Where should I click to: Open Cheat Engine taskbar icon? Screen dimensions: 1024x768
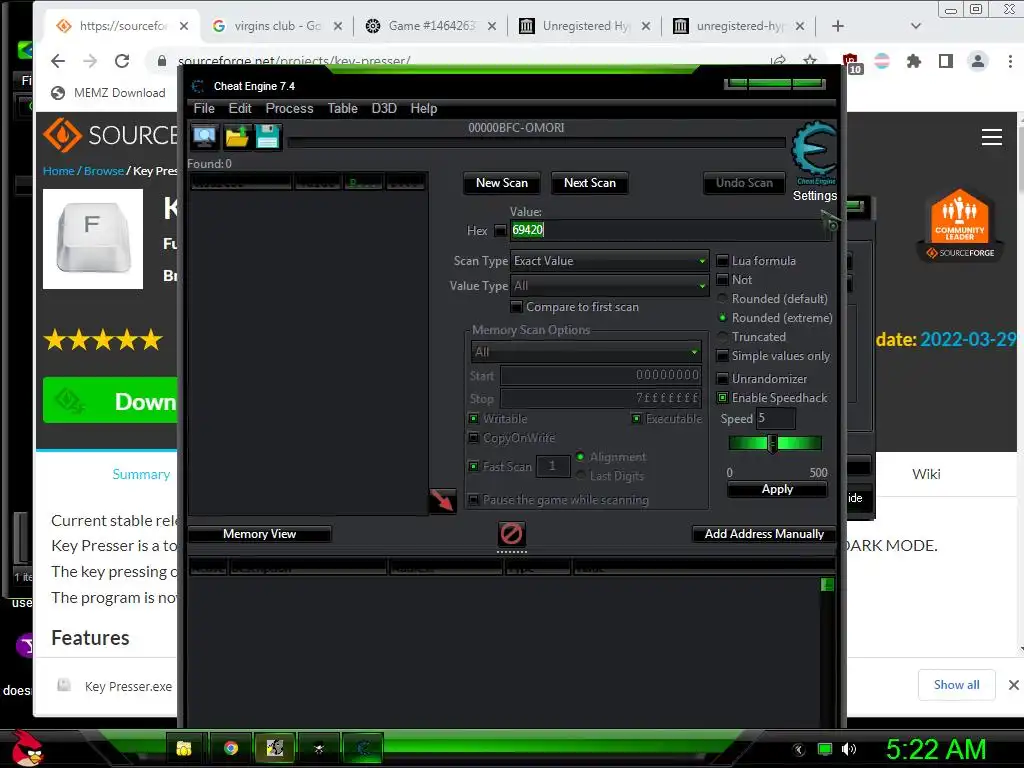(x=363, y=748)
